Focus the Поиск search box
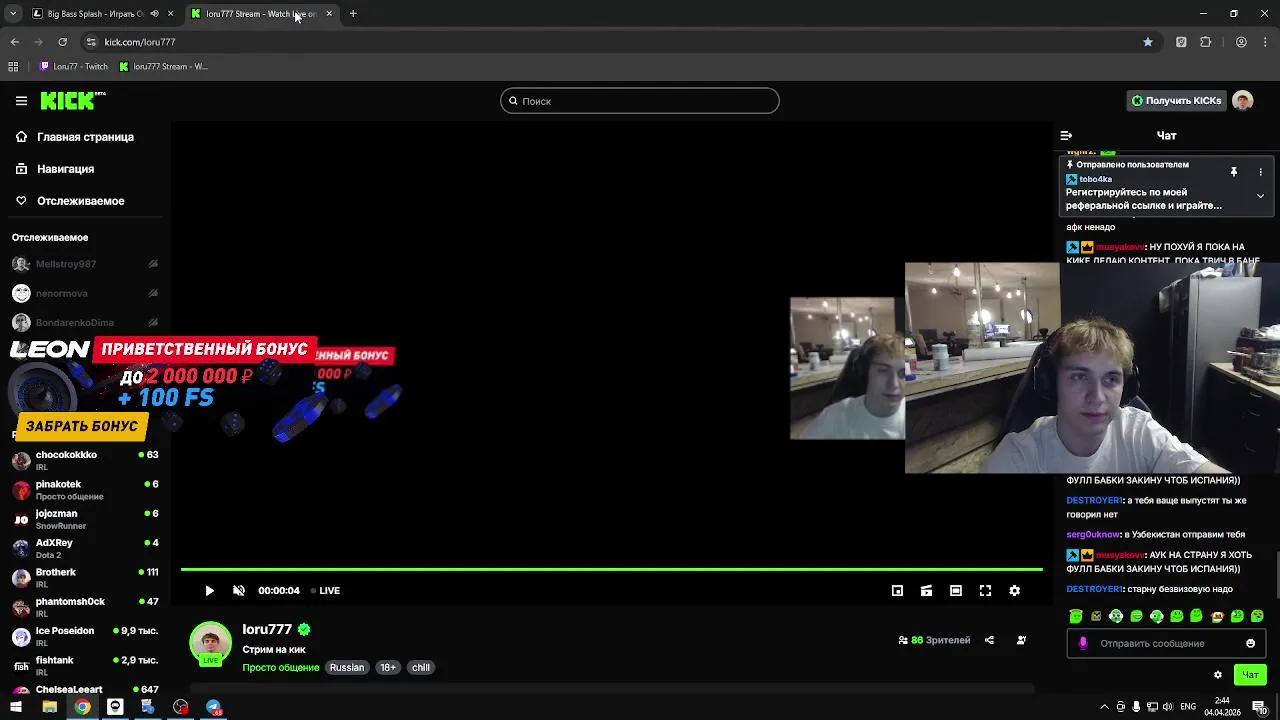Viewport: 1280px width, 720px height. 640,101
